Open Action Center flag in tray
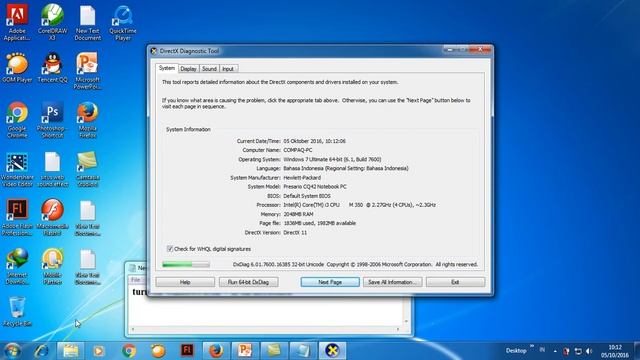The image size is (640, 360). 566,351
